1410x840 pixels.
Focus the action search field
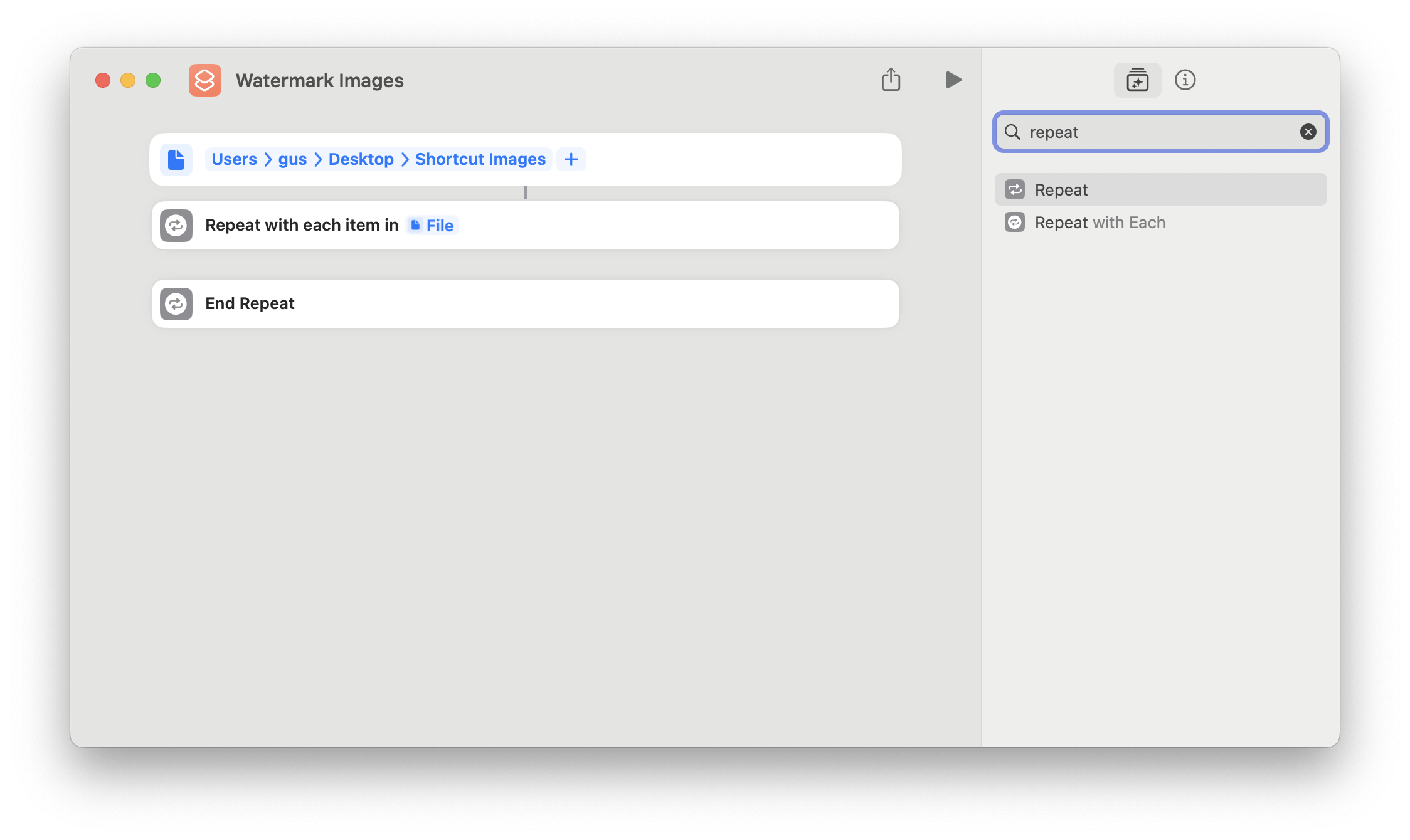(1160, 132)
